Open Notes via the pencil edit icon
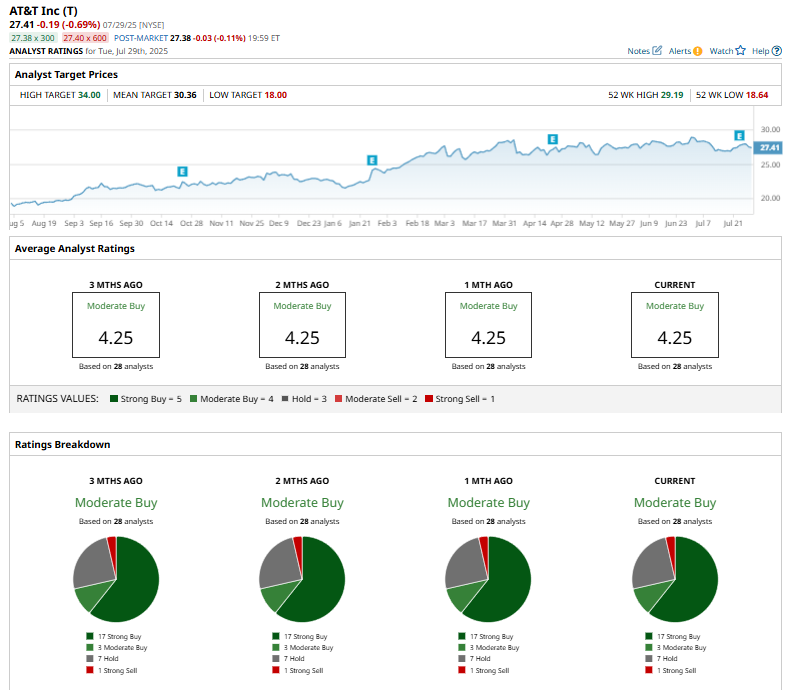The width and height of the screenshot is (802, 690). [x=657, y=51]
